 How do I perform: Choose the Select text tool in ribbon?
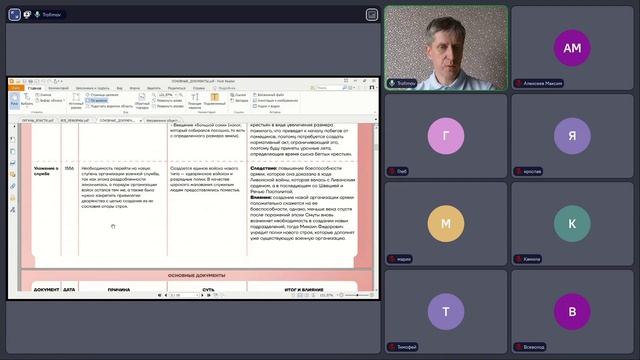coord(27,100)
